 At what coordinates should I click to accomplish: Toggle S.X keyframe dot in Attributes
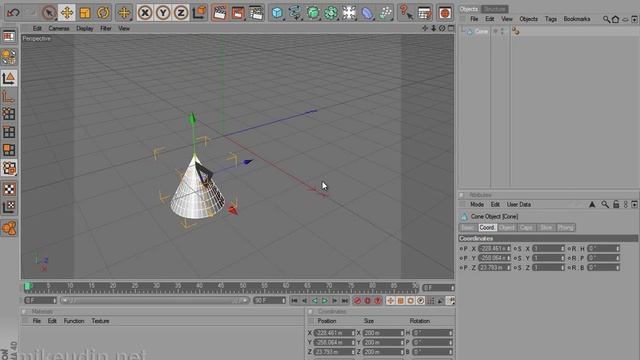coord(515,249)
